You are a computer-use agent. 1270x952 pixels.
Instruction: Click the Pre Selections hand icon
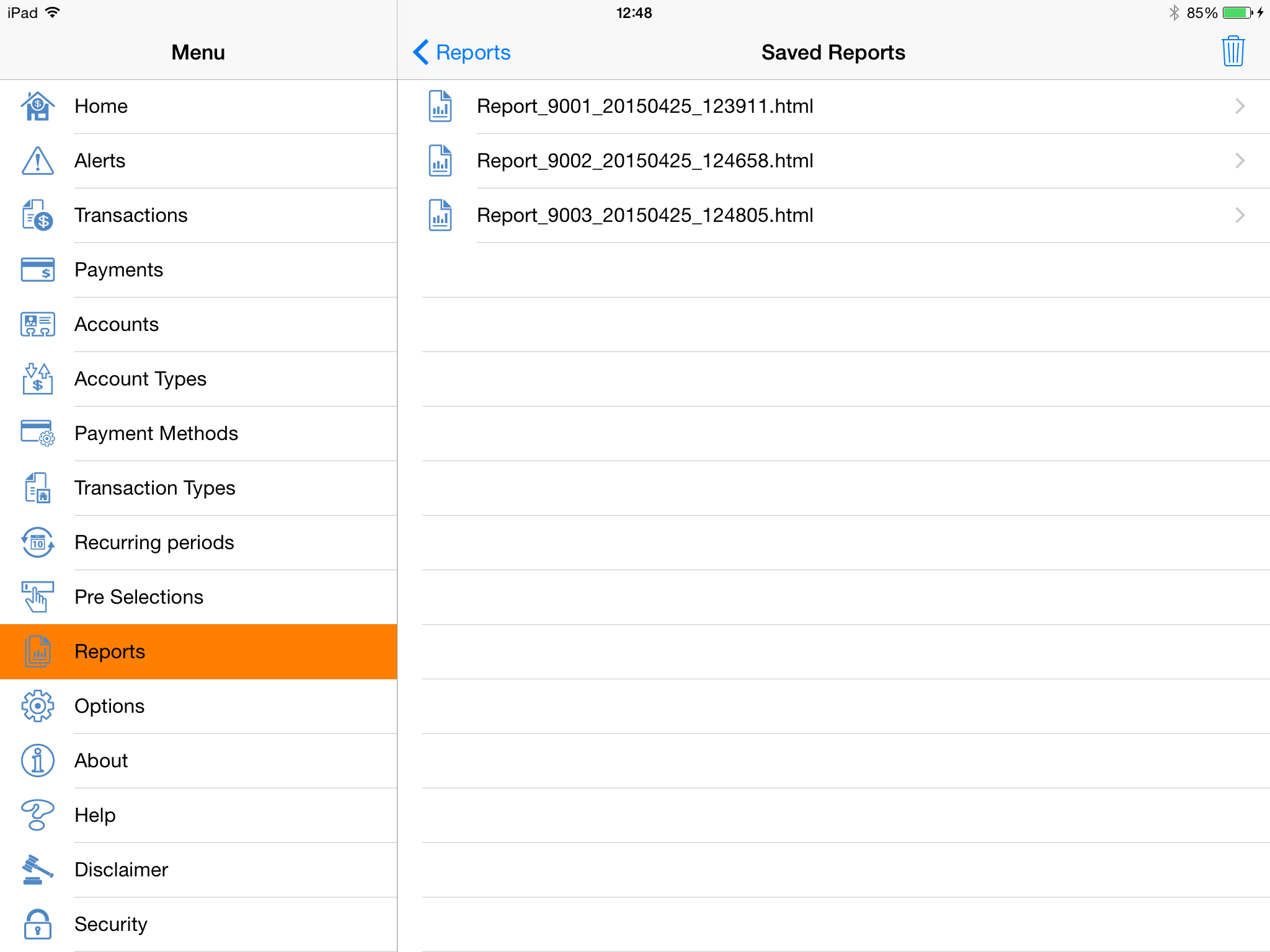tap(38, 597)
